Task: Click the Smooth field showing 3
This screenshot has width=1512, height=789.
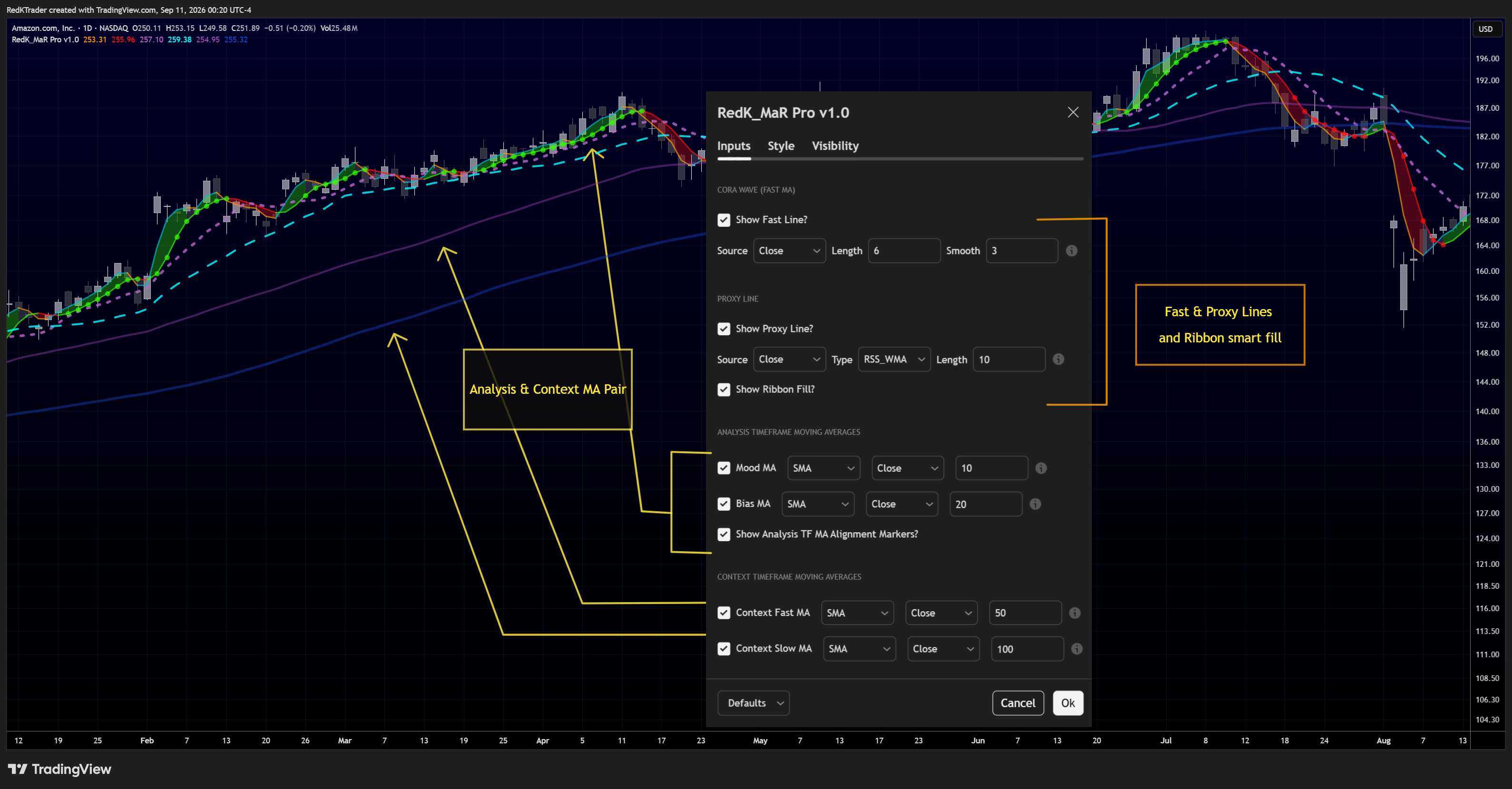Action: point(1022,251)
